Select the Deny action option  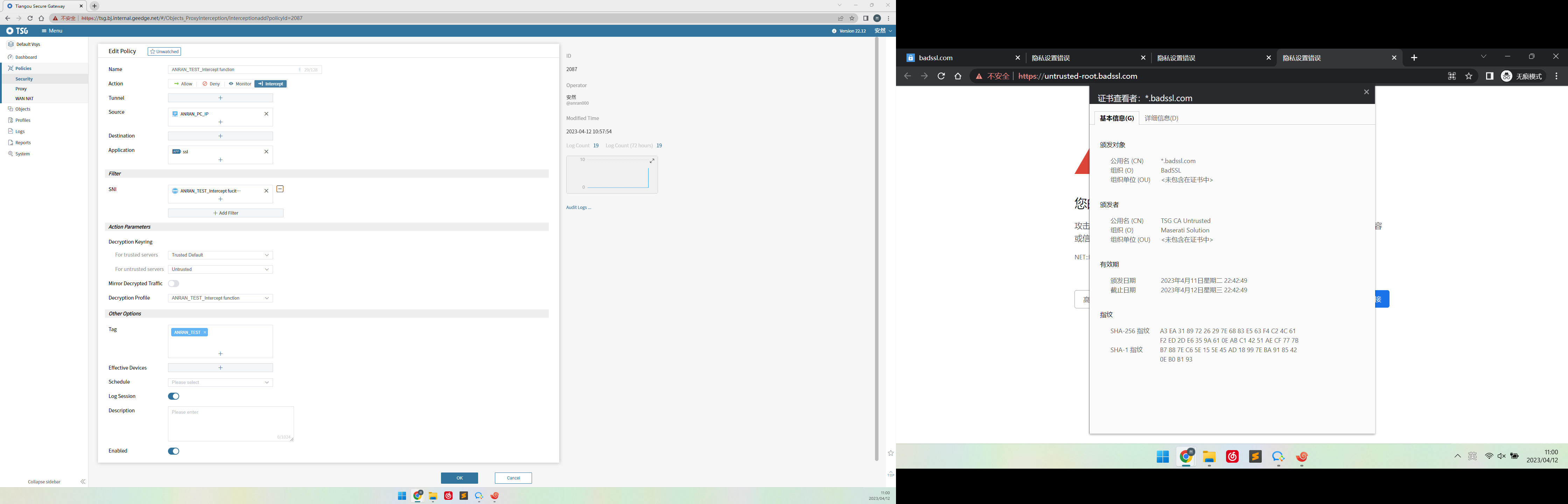[211, 84]
